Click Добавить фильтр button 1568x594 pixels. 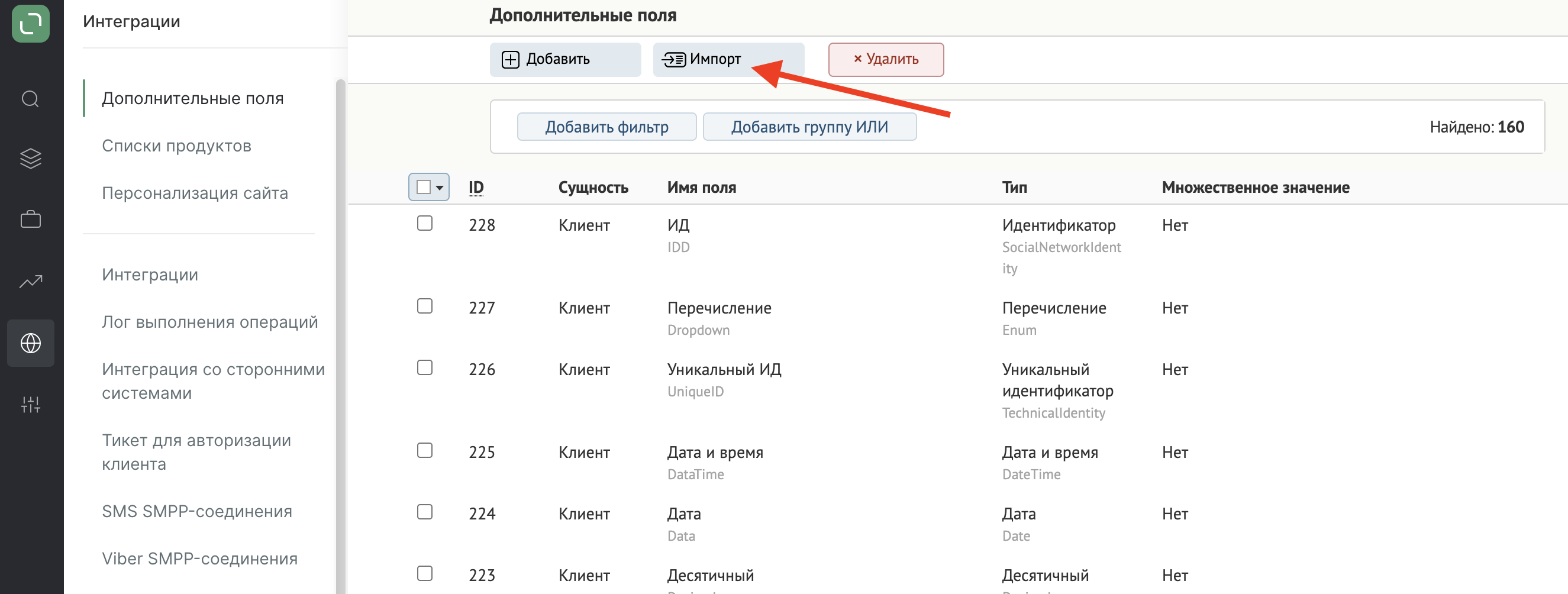606,127
